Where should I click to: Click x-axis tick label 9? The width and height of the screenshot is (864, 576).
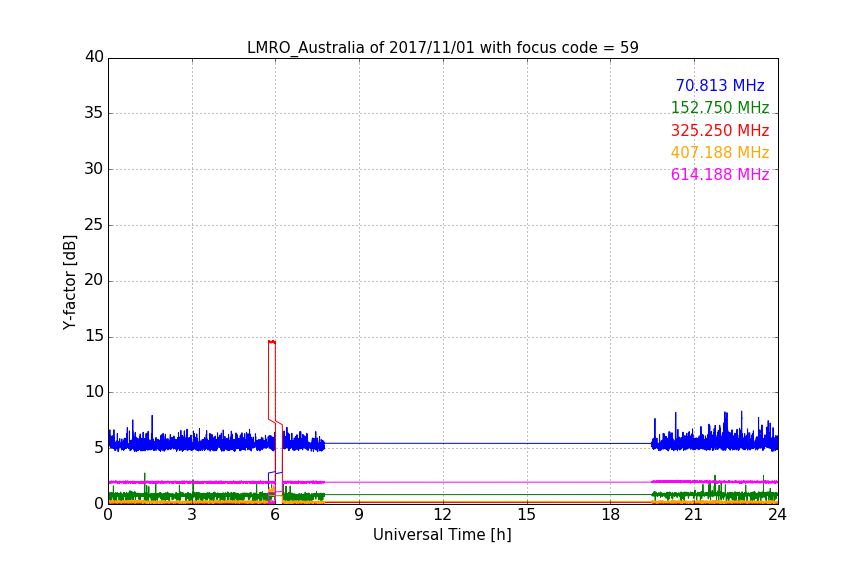pyautogui.click(x=359, y=515)
